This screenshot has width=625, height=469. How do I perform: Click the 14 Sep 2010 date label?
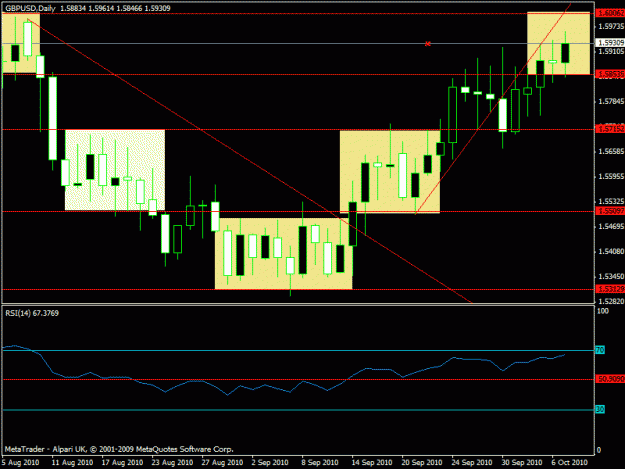pos(371,462)
